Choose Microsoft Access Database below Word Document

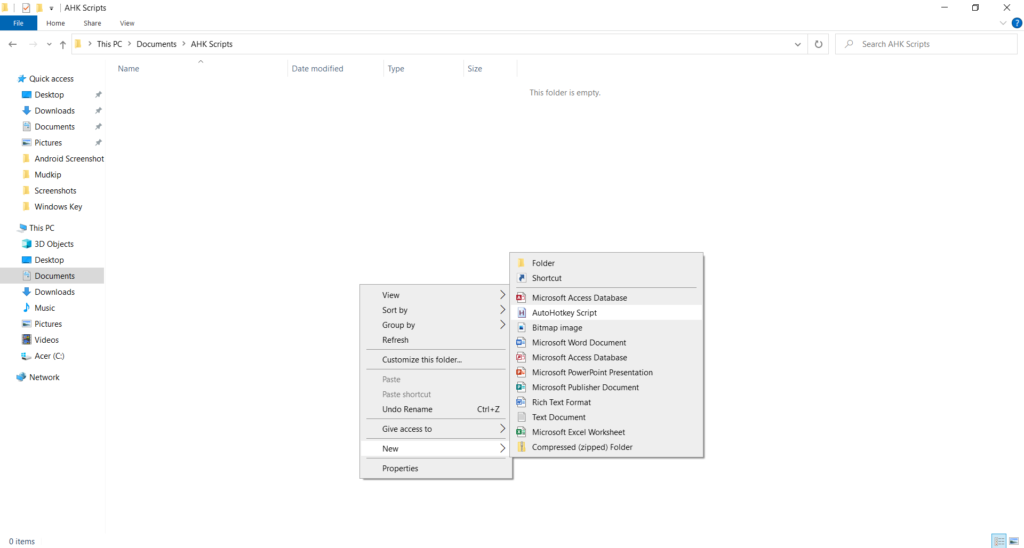[606, 358]
